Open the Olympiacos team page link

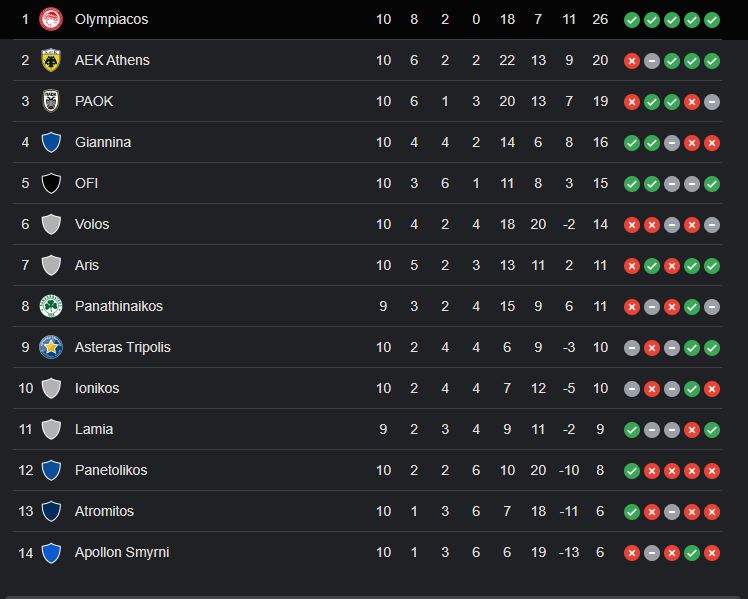[x=112, y=19]
